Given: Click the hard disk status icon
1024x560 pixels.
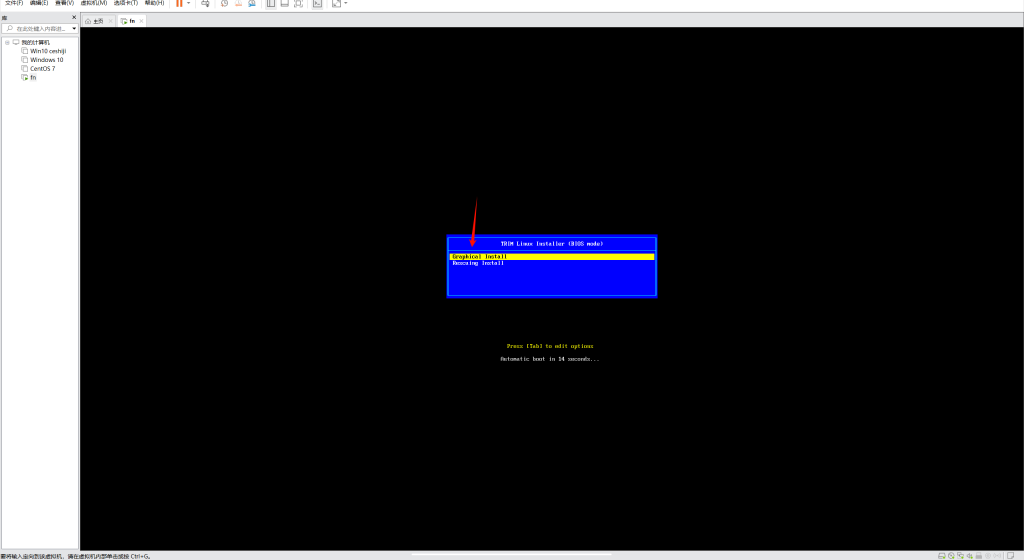Looking at the screenshot, I should (942, 555).
